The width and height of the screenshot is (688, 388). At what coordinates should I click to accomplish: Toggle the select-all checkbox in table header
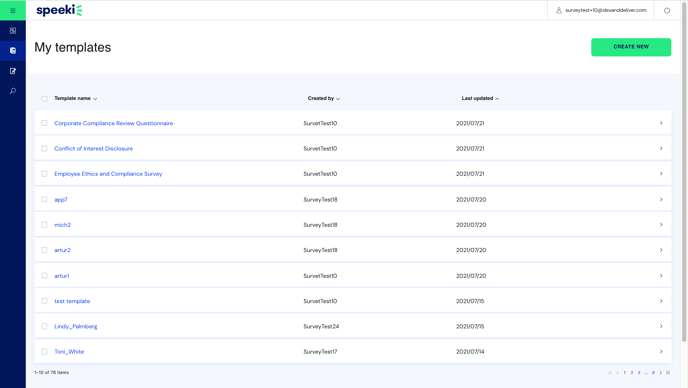click(44, 99)
